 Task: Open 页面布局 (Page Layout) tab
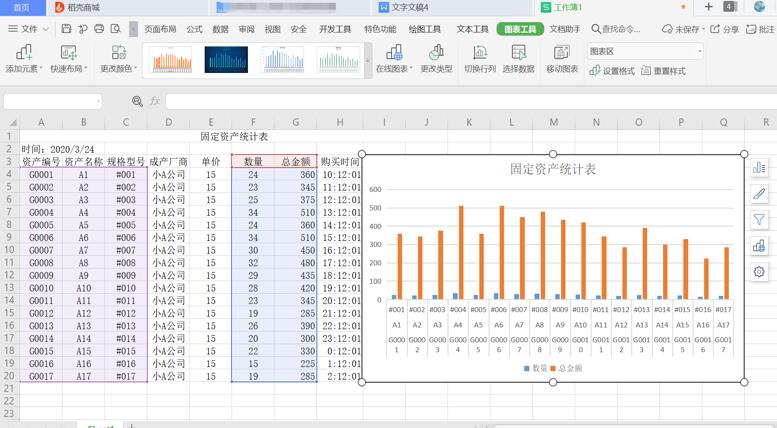click(160, 29)
